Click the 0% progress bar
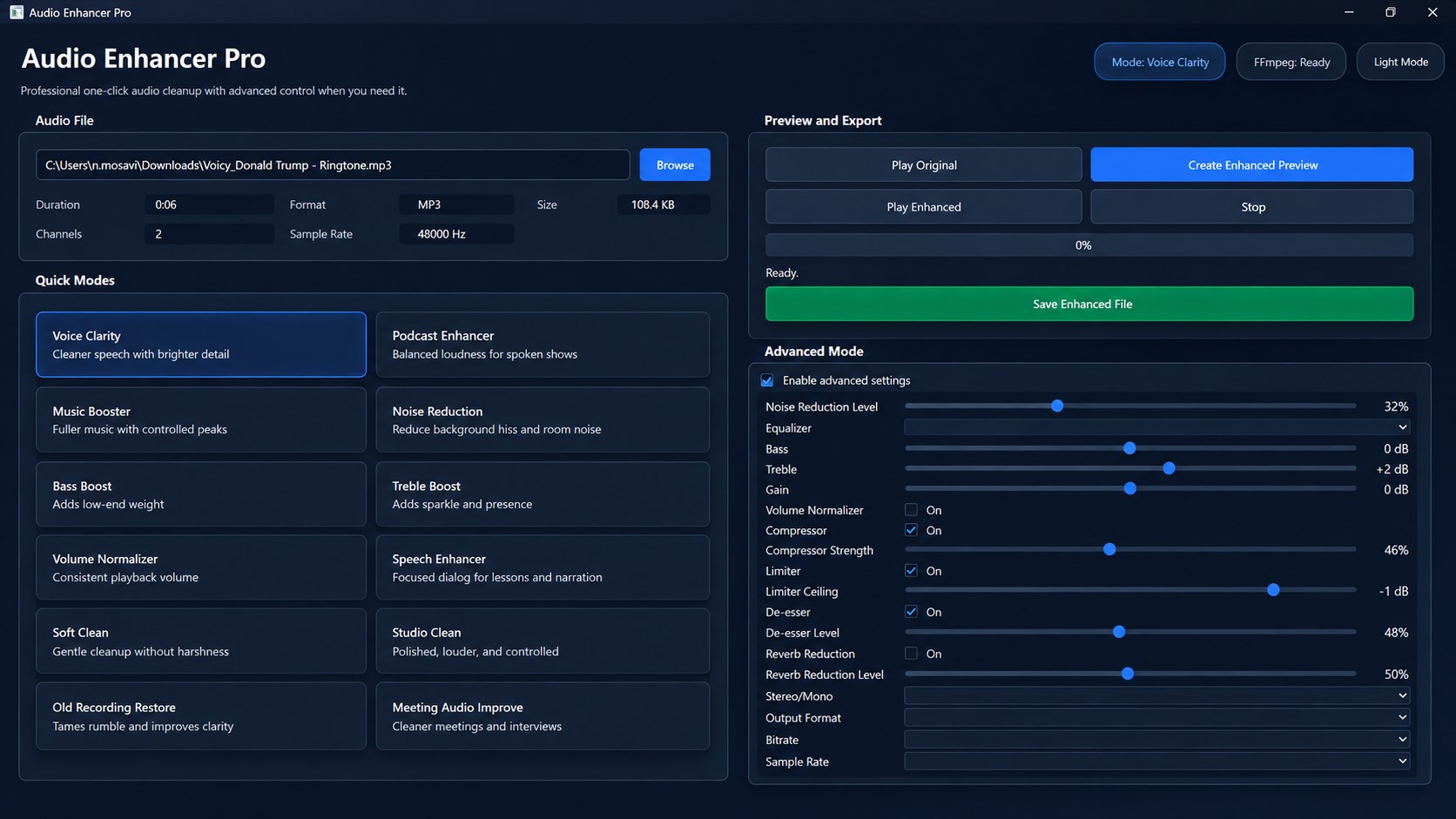 pos(1089,245)
